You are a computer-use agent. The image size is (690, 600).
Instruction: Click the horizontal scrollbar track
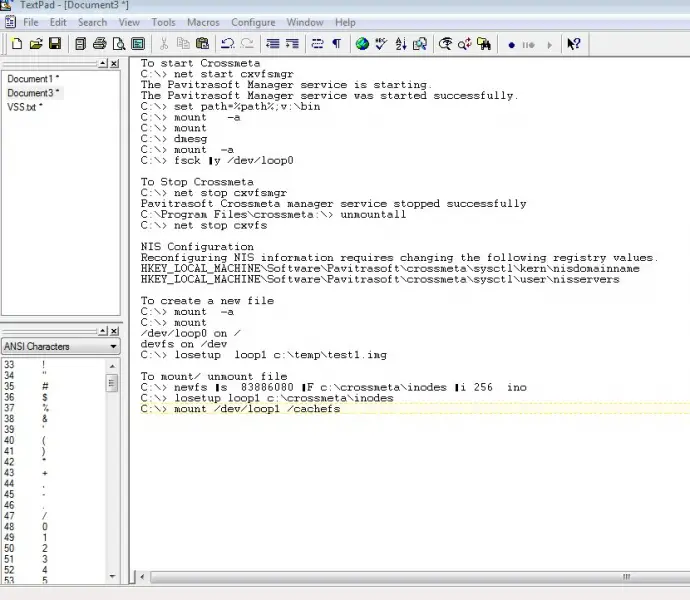click(383, 577)
